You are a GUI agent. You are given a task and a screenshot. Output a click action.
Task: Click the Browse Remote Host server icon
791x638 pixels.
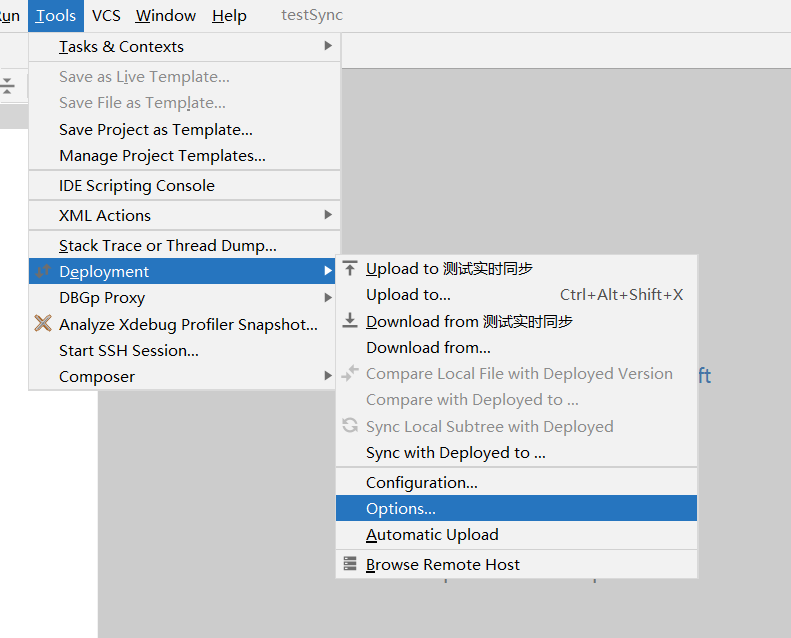[x=350, y=564]
